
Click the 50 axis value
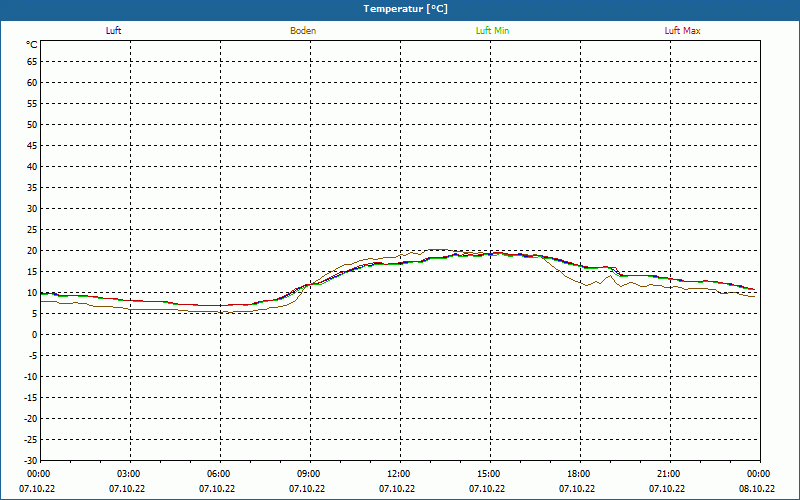pos(32,124)
